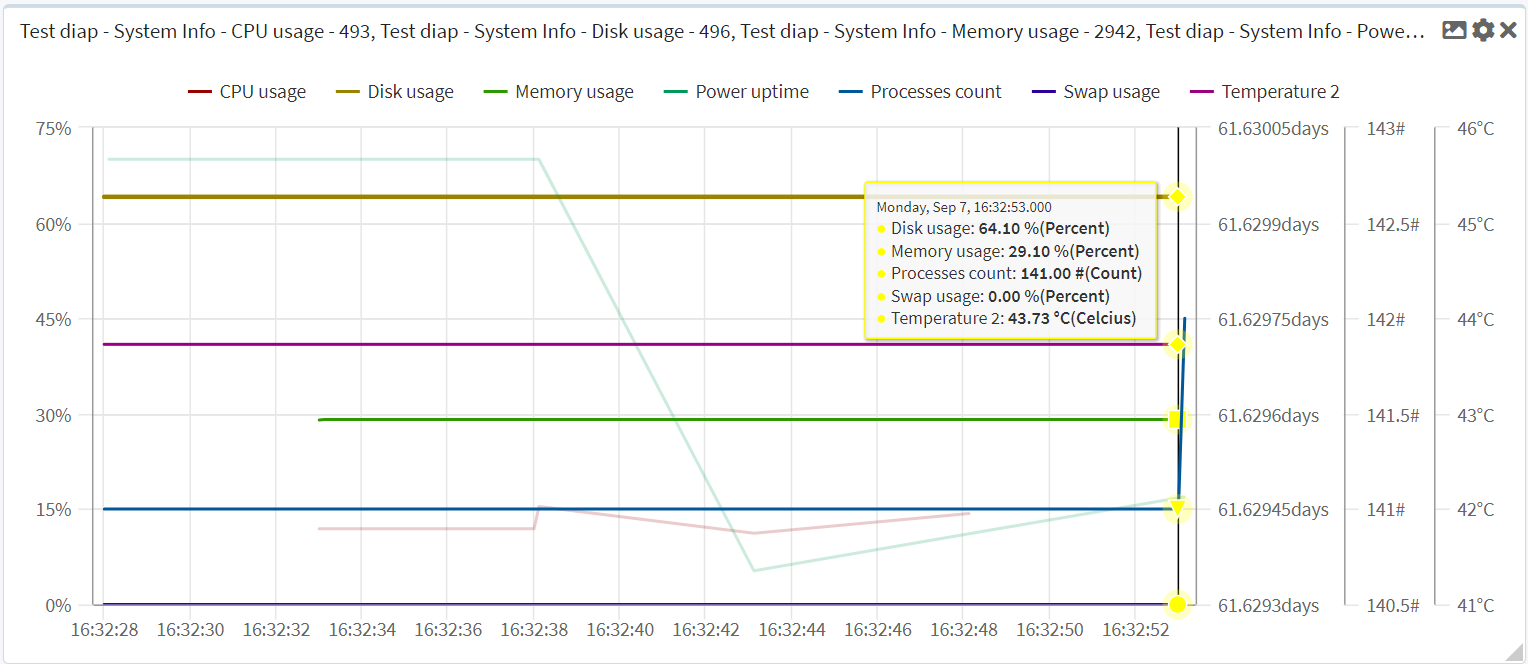Image resolution: width=1528 pixels, height=664 pixels.
Task: Toggle Disk usage series in legend
Action: (395, 92)
